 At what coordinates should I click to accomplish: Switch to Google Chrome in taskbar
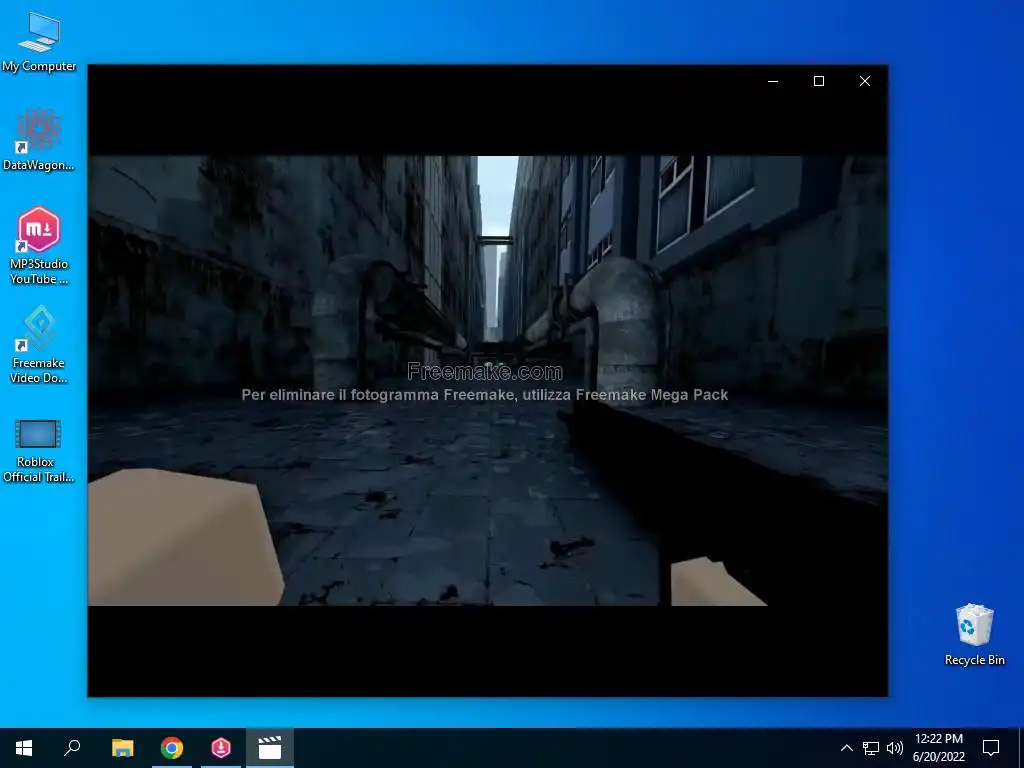[x=172, y=748]
